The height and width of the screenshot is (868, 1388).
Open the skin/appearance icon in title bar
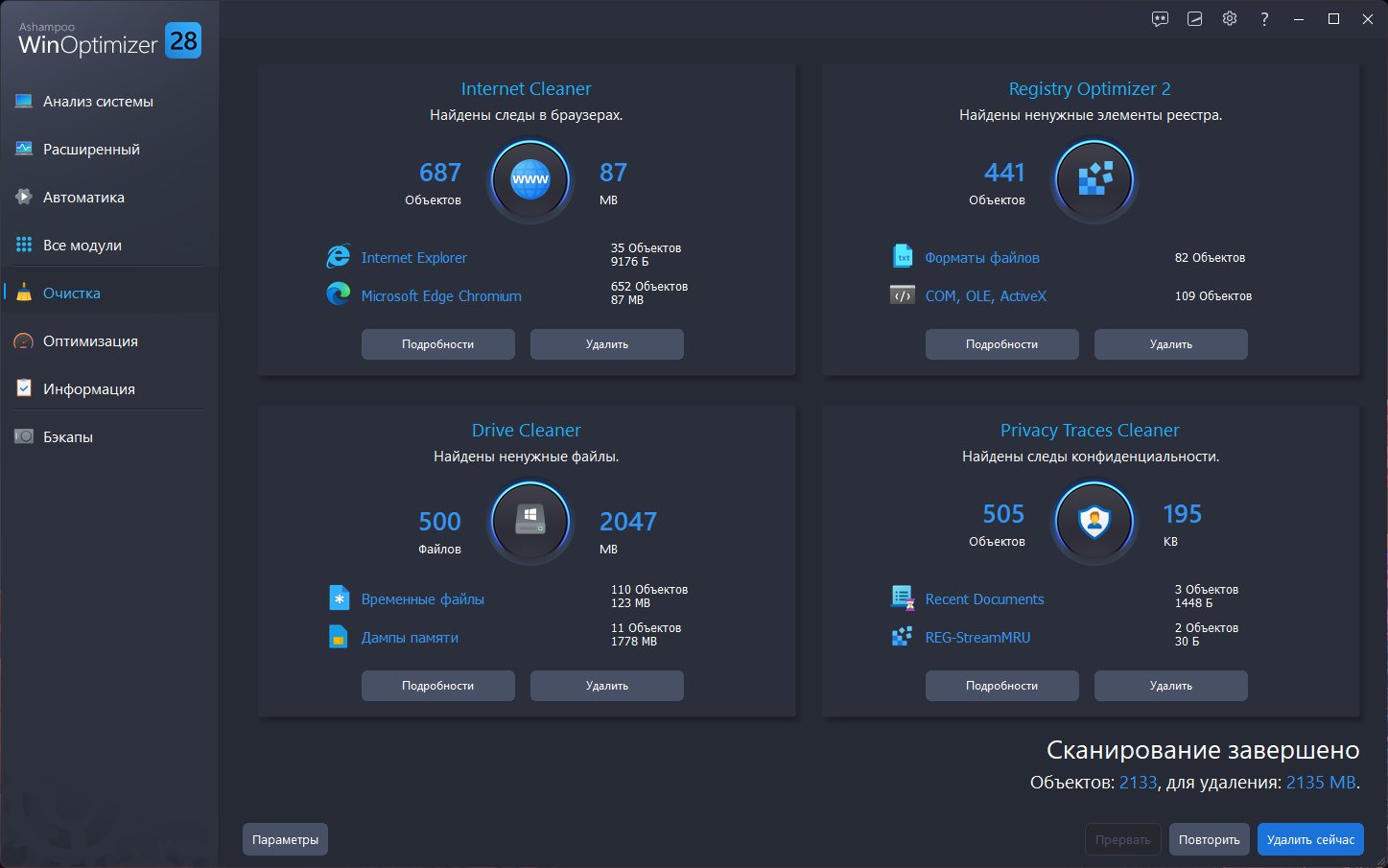point(1195,19)
